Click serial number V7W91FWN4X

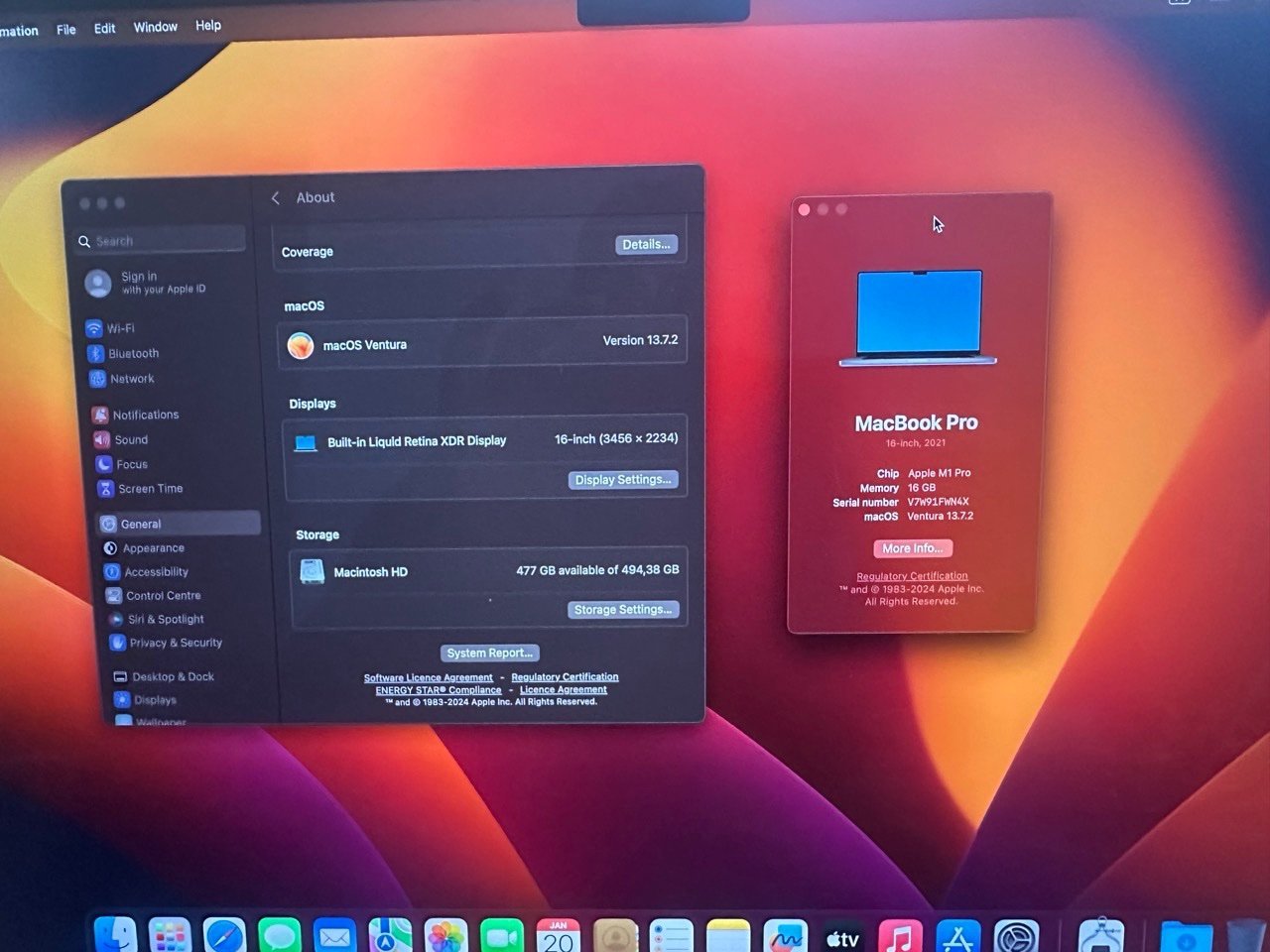click(939, 502)
